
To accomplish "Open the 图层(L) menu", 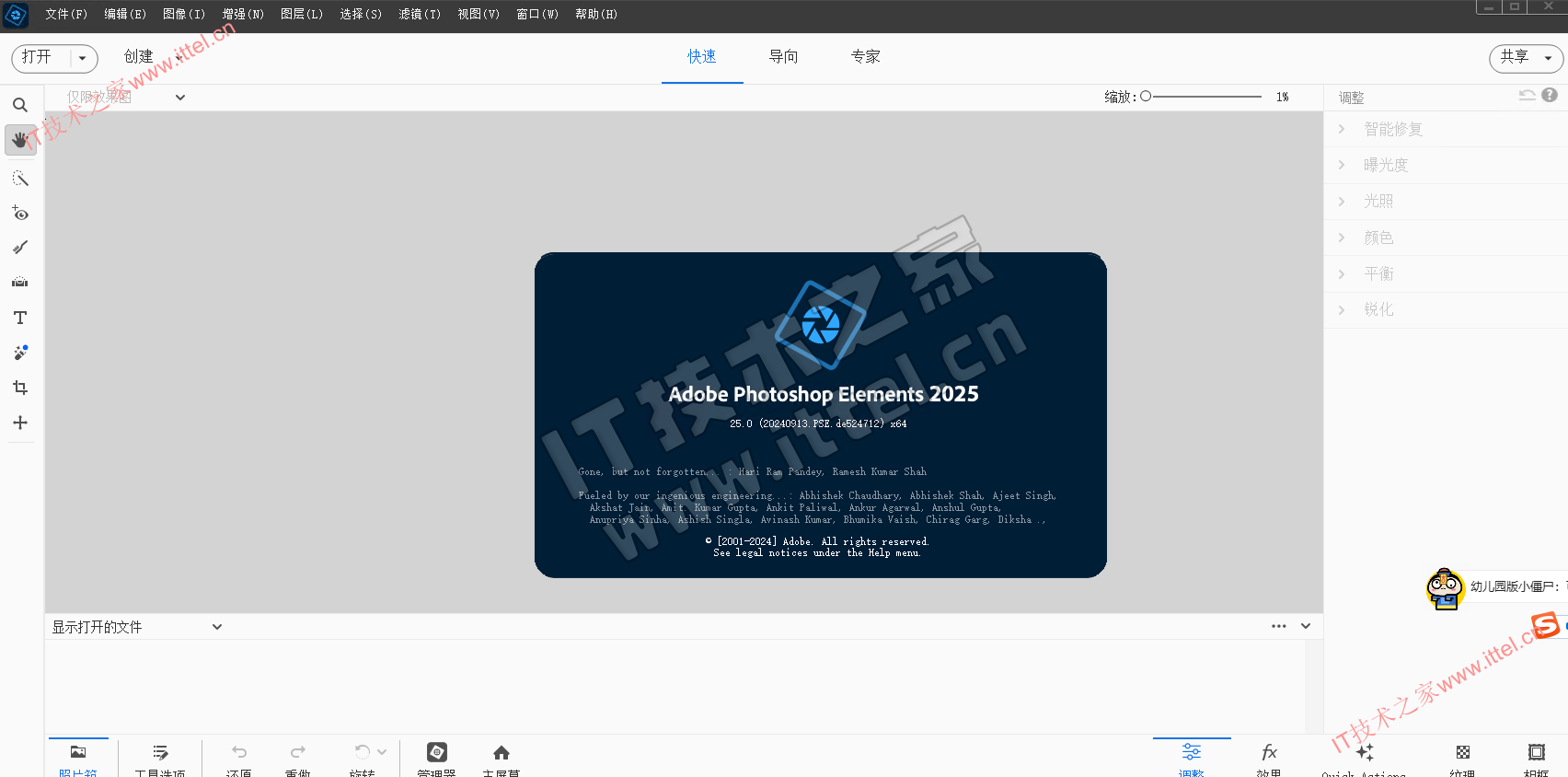I will pos(302,15).
